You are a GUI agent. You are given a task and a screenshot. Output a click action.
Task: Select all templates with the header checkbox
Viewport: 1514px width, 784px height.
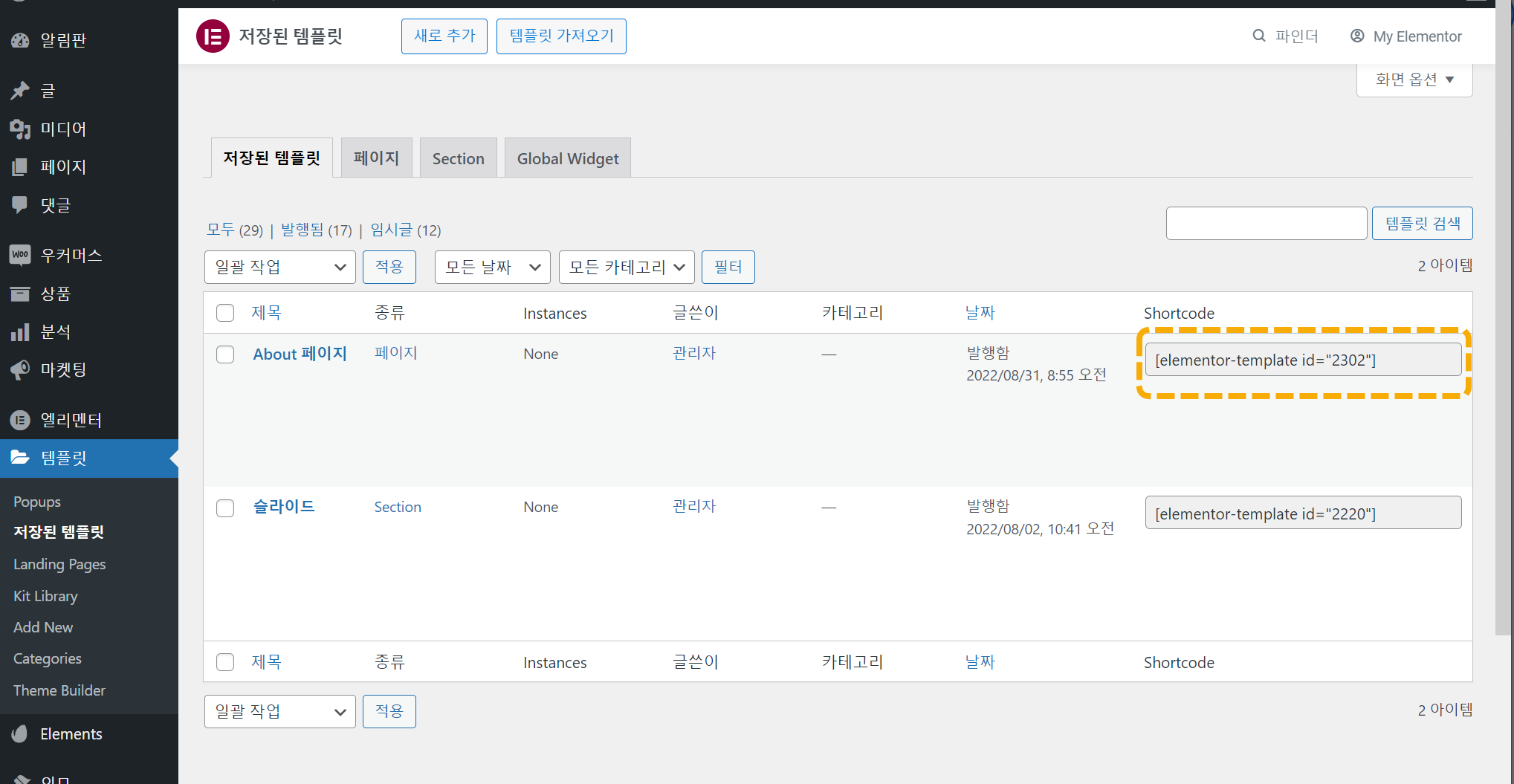[x=225, y=312]
